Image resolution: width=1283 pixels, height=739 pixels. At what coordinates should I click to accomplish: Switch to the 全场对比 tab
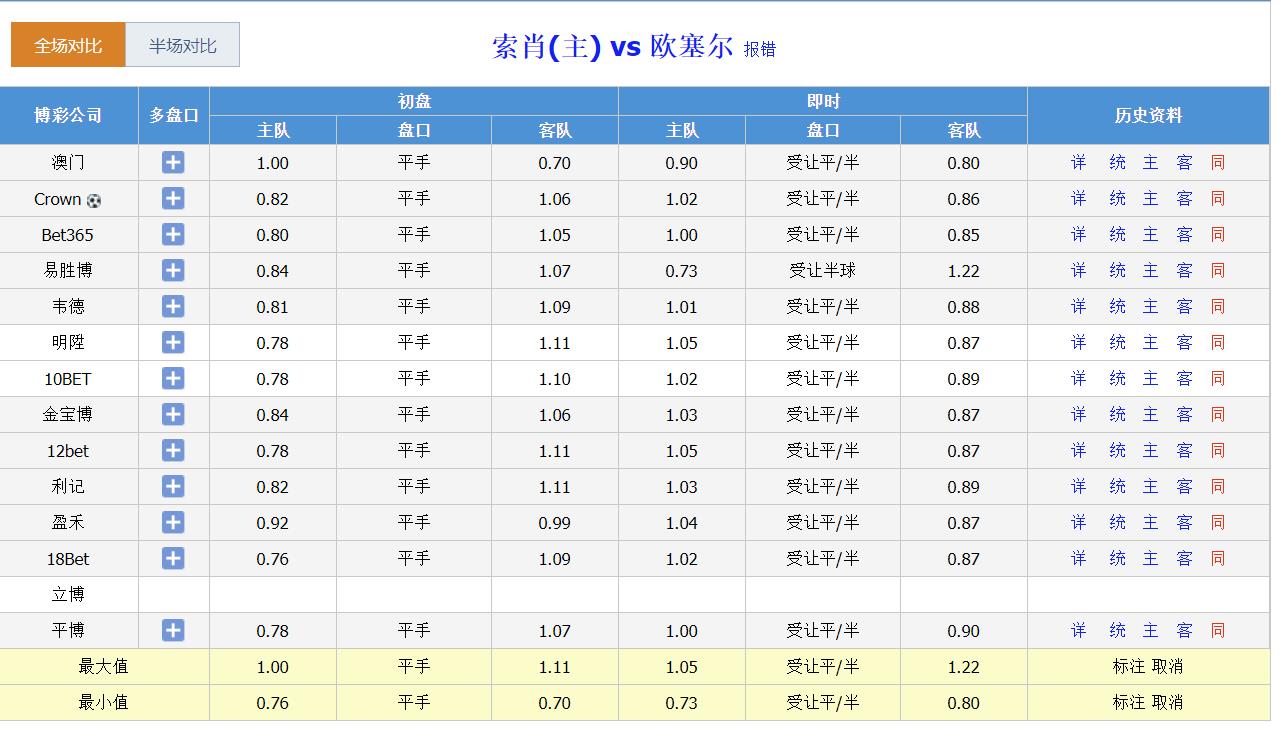tap(68, 45)
